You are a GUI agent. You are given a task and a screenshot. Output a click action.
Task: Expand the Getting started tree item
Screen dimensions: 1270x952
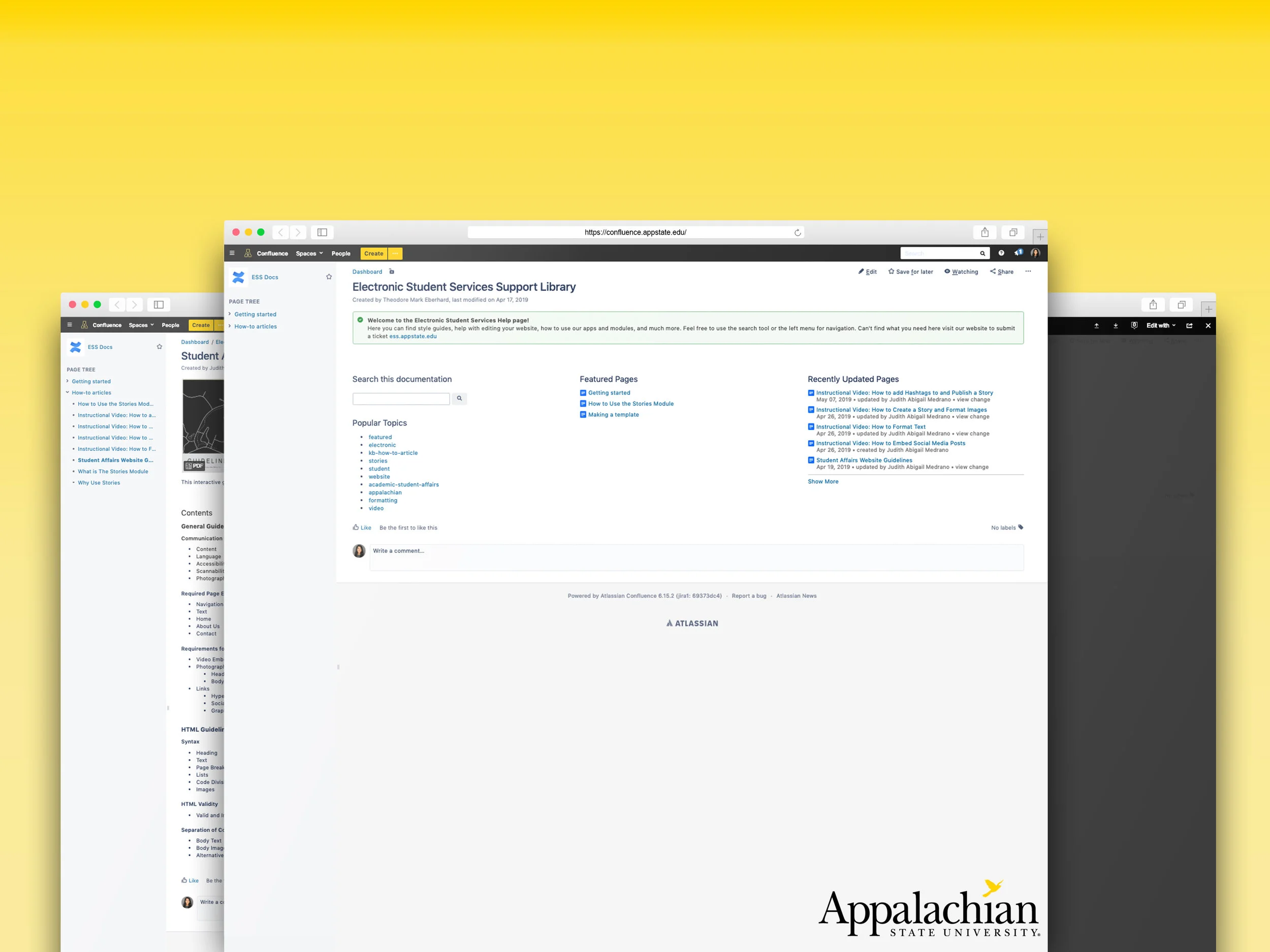[x=230, y=314]
